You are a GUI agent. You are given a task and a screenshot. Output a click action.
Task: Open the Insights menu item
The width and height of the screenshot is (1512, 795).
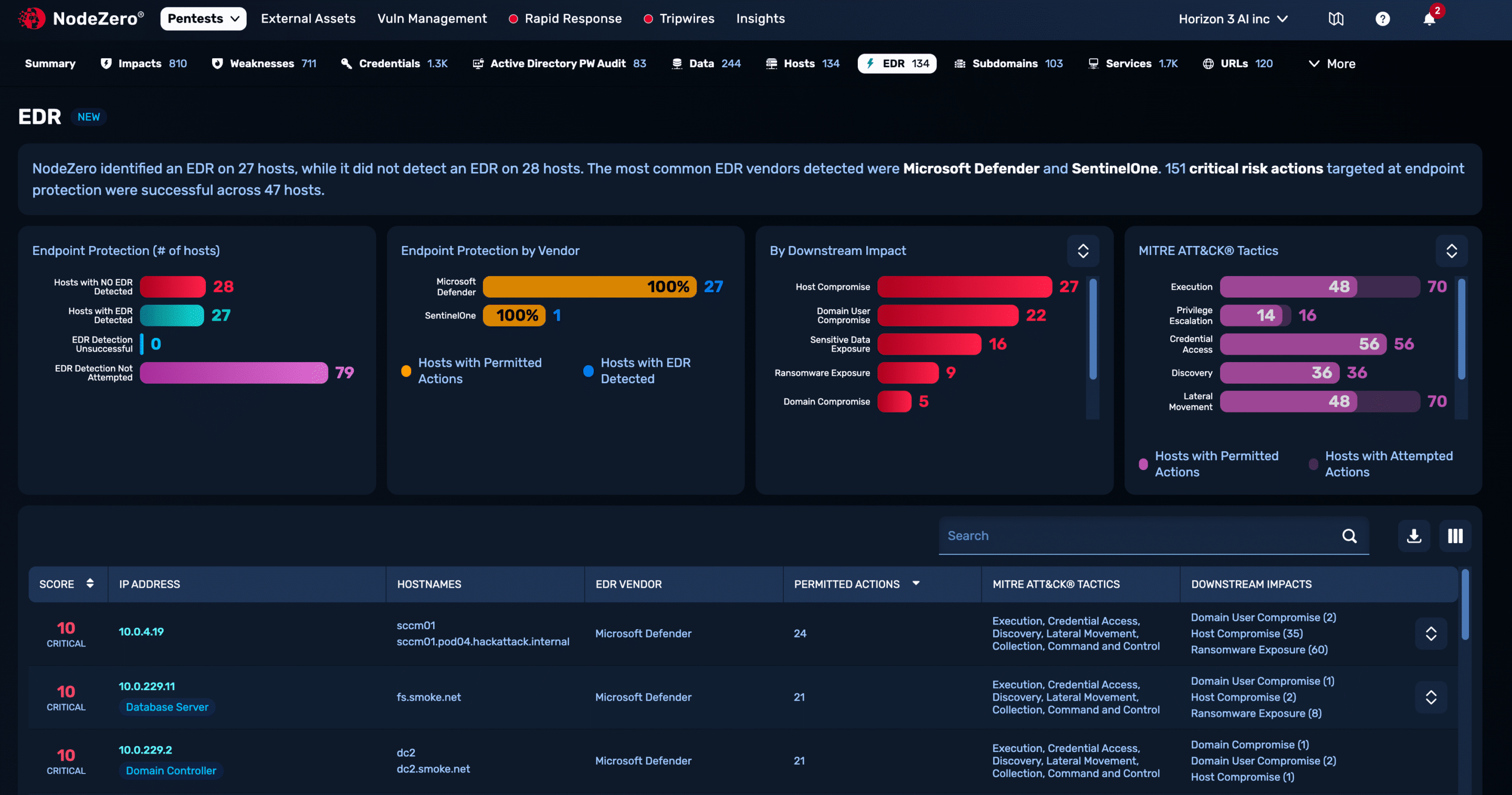[x=760, y=19]
